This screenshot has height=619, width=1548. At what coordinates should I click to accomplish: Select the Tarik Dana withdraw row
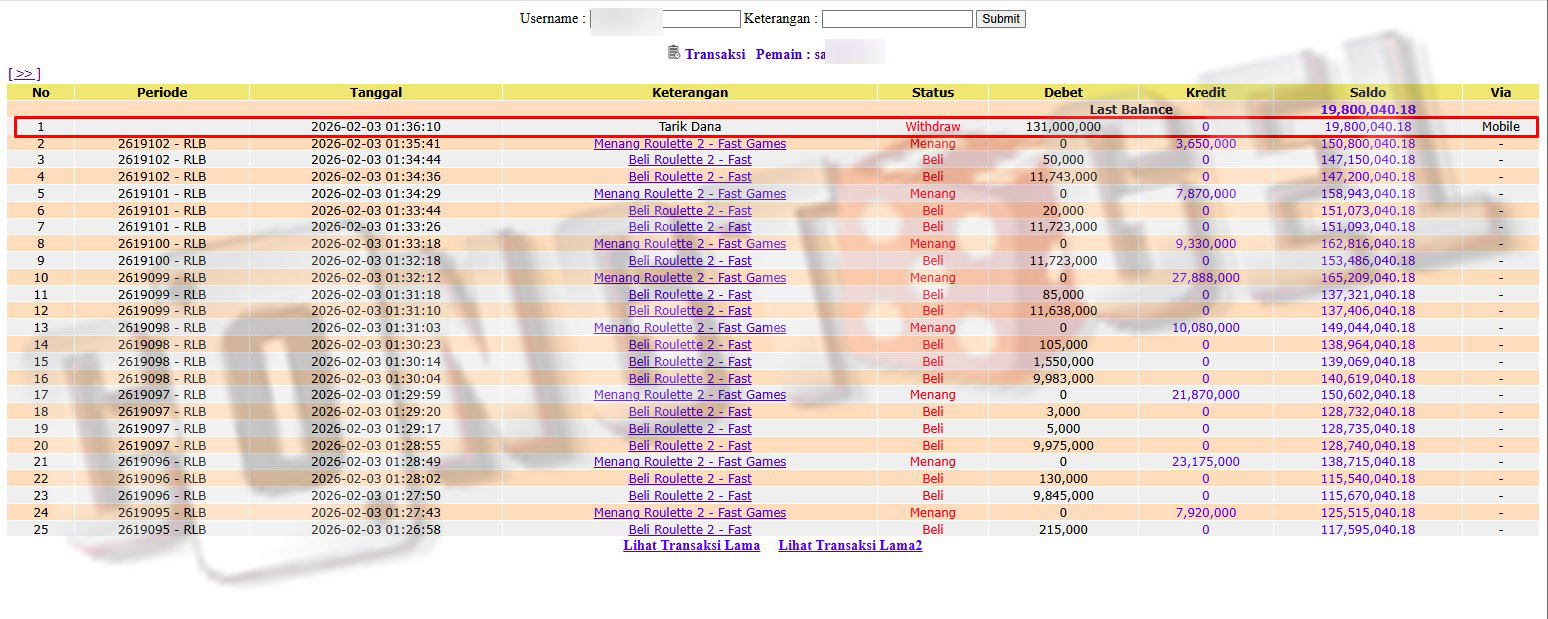(x=689, y=127)
